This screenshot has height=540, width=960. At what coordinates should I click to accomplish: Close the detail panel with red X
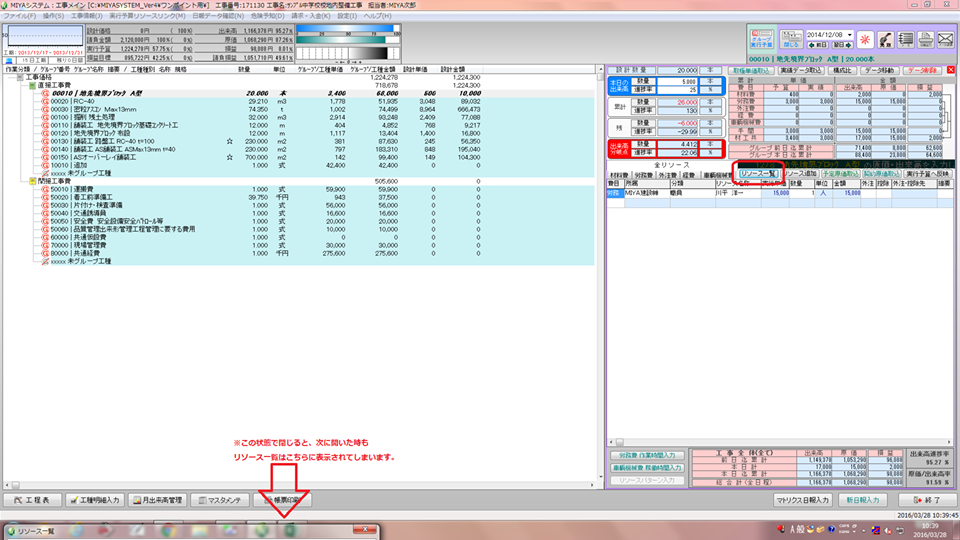click(x=951, y=70)
